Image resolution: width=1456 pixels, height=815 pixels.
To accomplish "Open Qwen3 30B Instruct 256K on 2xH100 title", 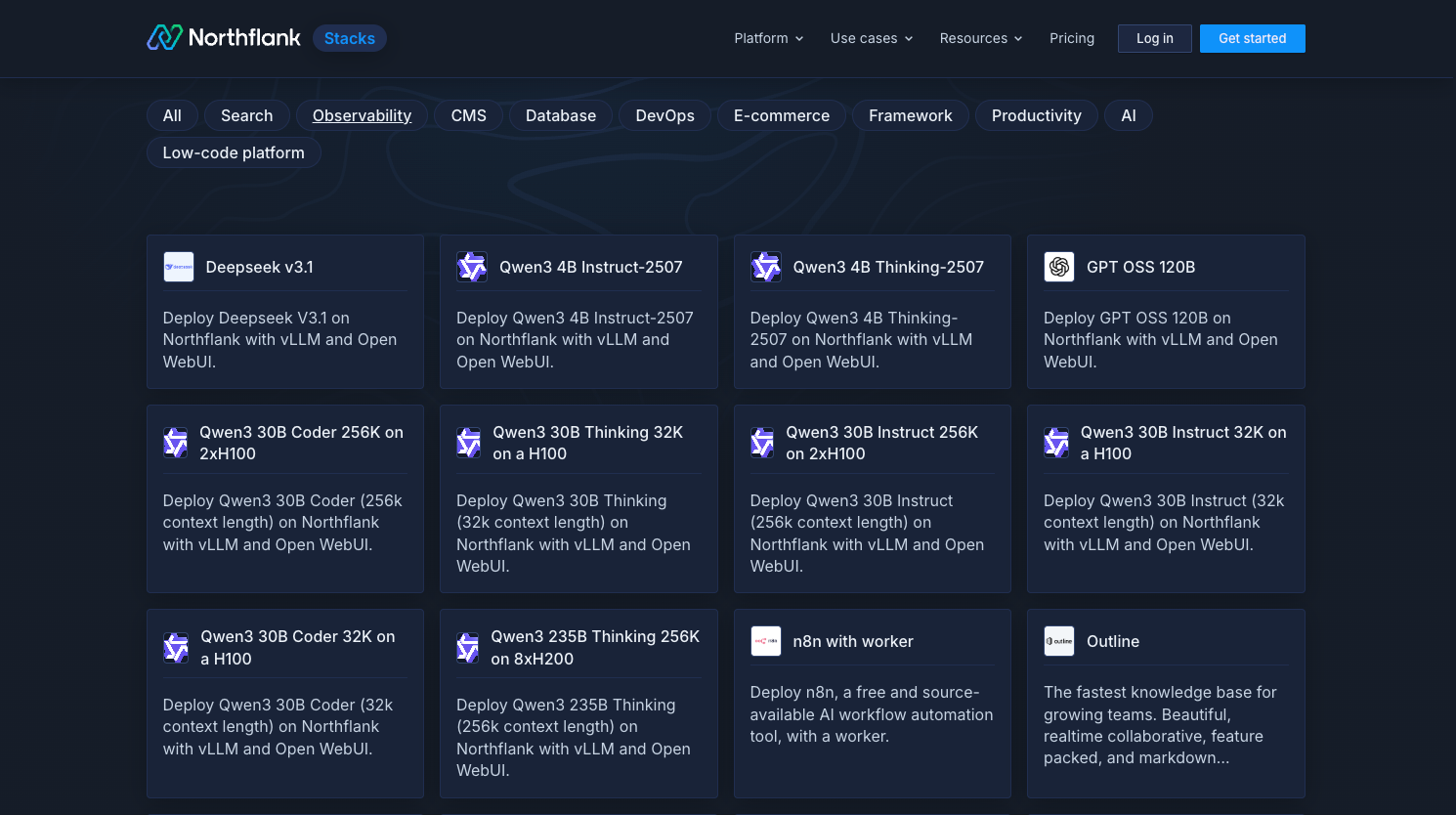I will pos(882,443).
